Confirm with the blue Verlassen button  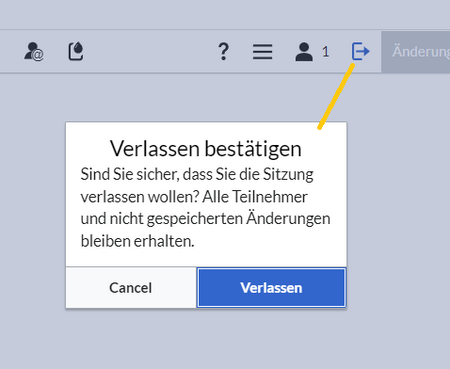(x=271, y=288)
